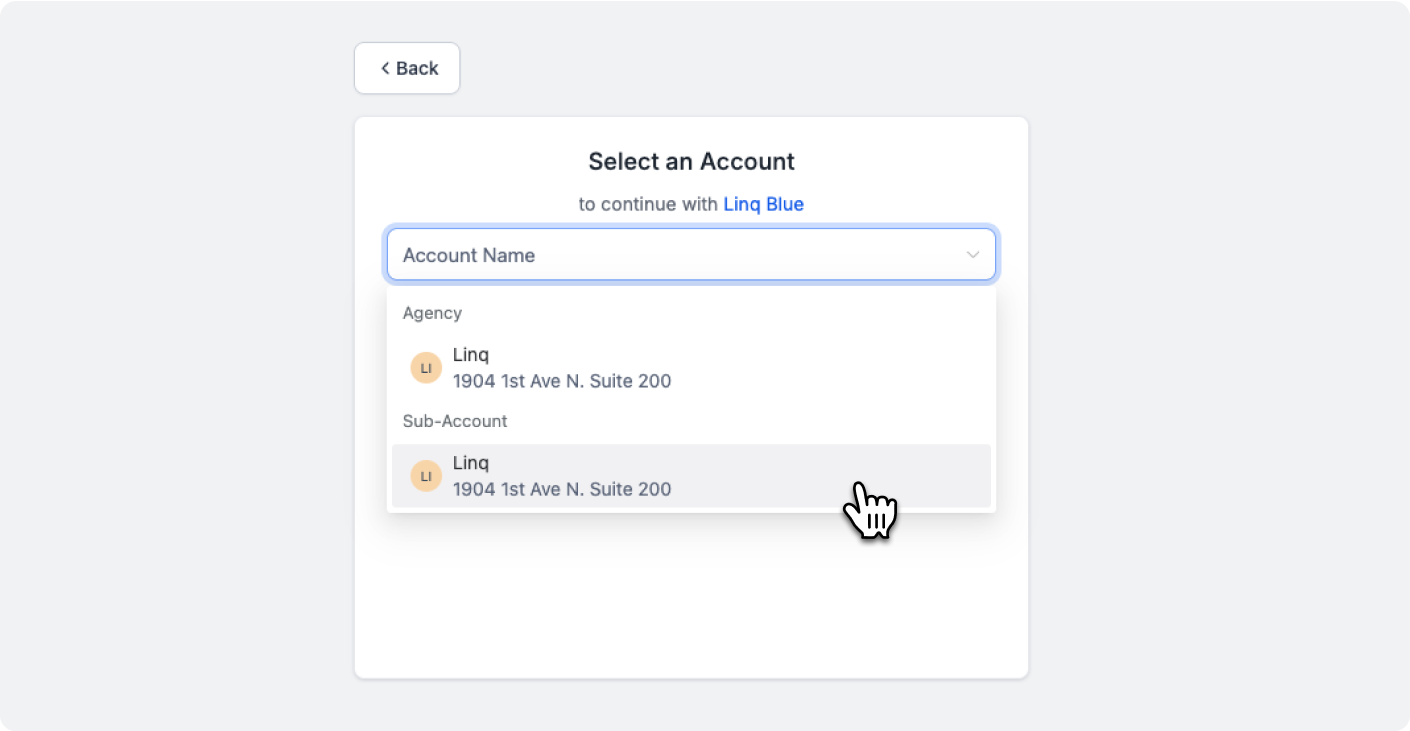Click the Agency group header label
The image size is (1410, 731).
[432, 313]
